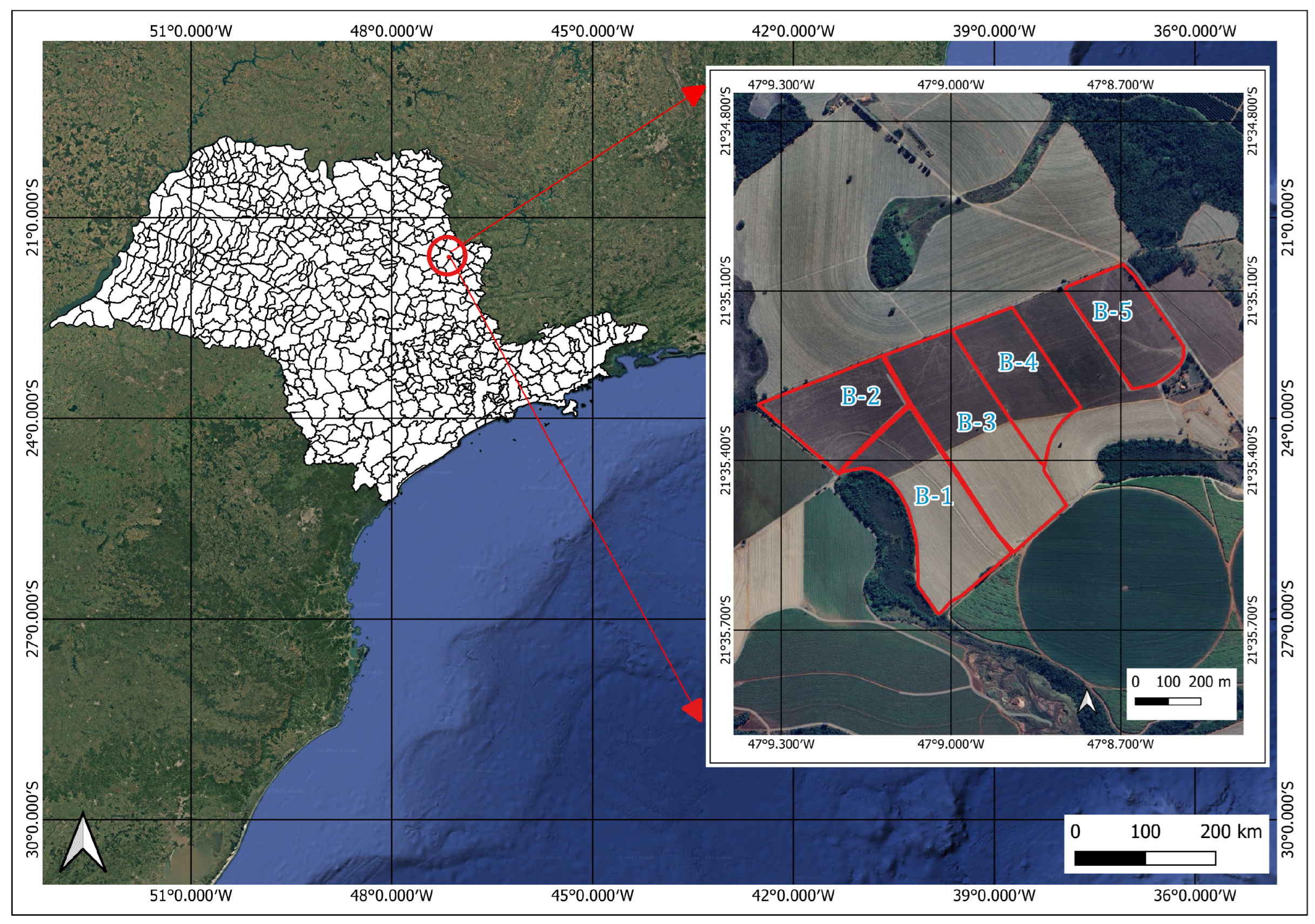The image size is (1315, 924).
Task: Click the upper red arrowhead near inset
Action: [x=694, y=95]
